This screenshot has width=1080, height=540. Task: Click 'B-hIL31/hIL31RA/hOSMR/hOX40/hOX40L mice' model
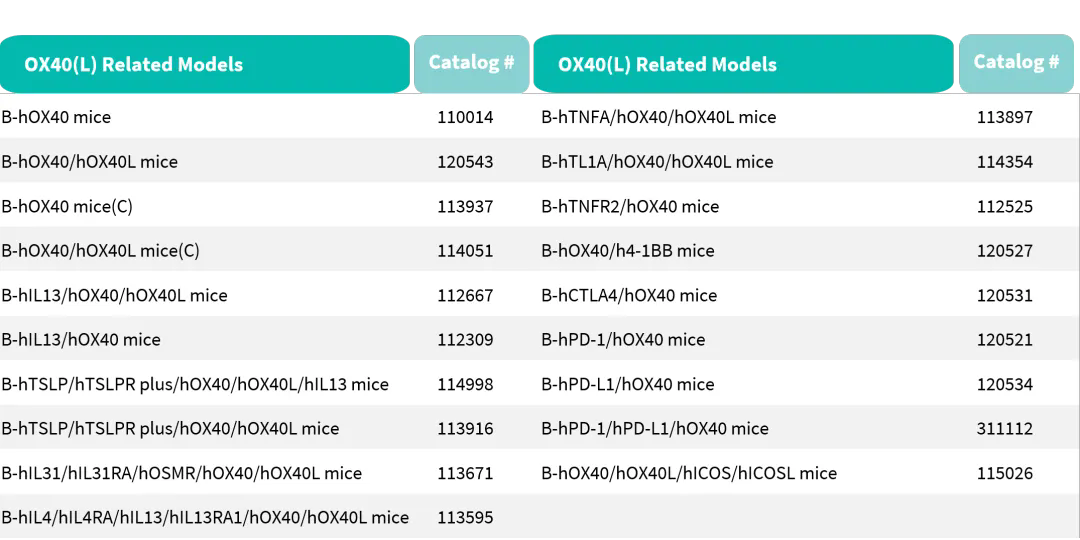point(182,473)
